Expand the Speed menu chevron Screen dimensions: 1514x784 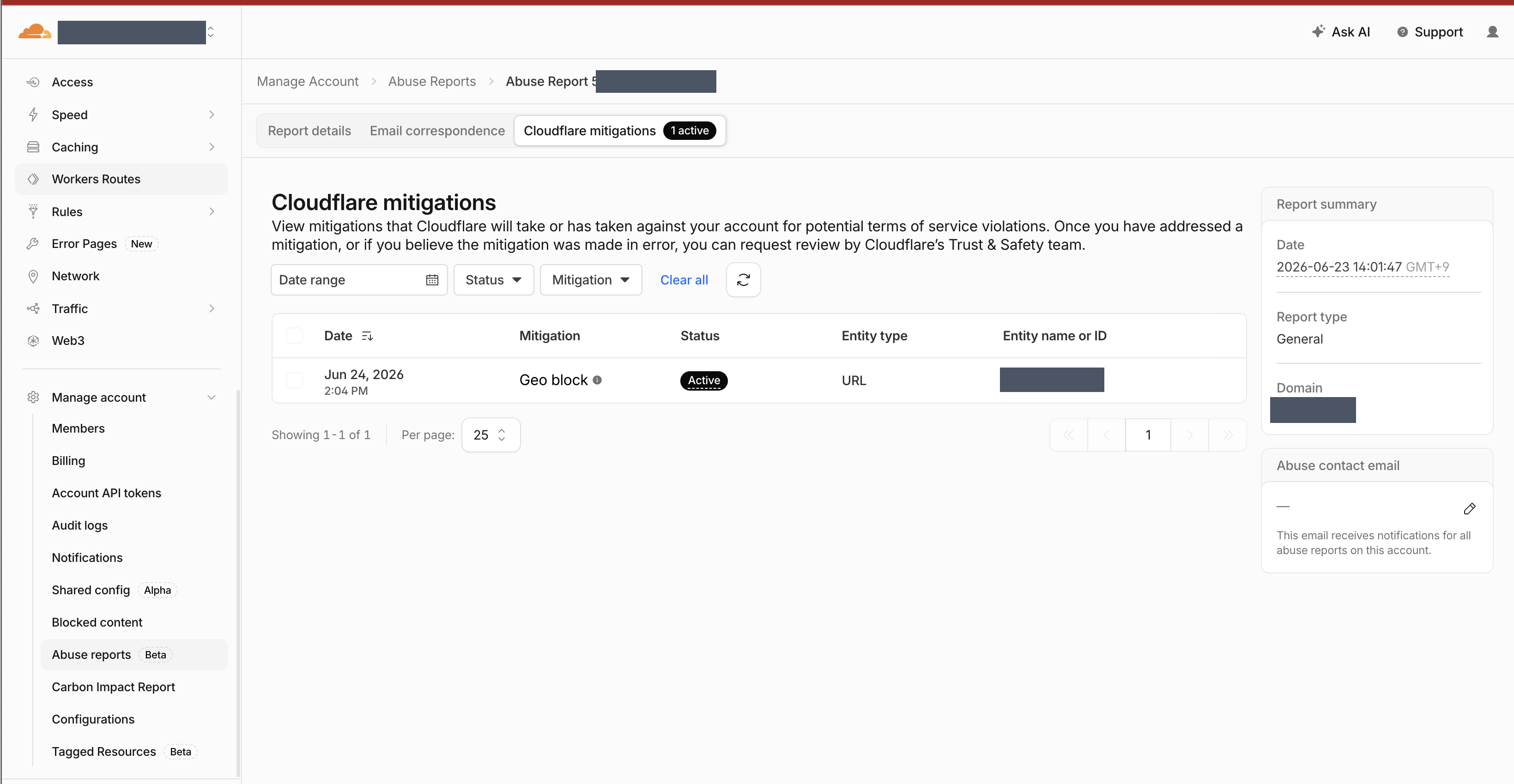point(212,114)
